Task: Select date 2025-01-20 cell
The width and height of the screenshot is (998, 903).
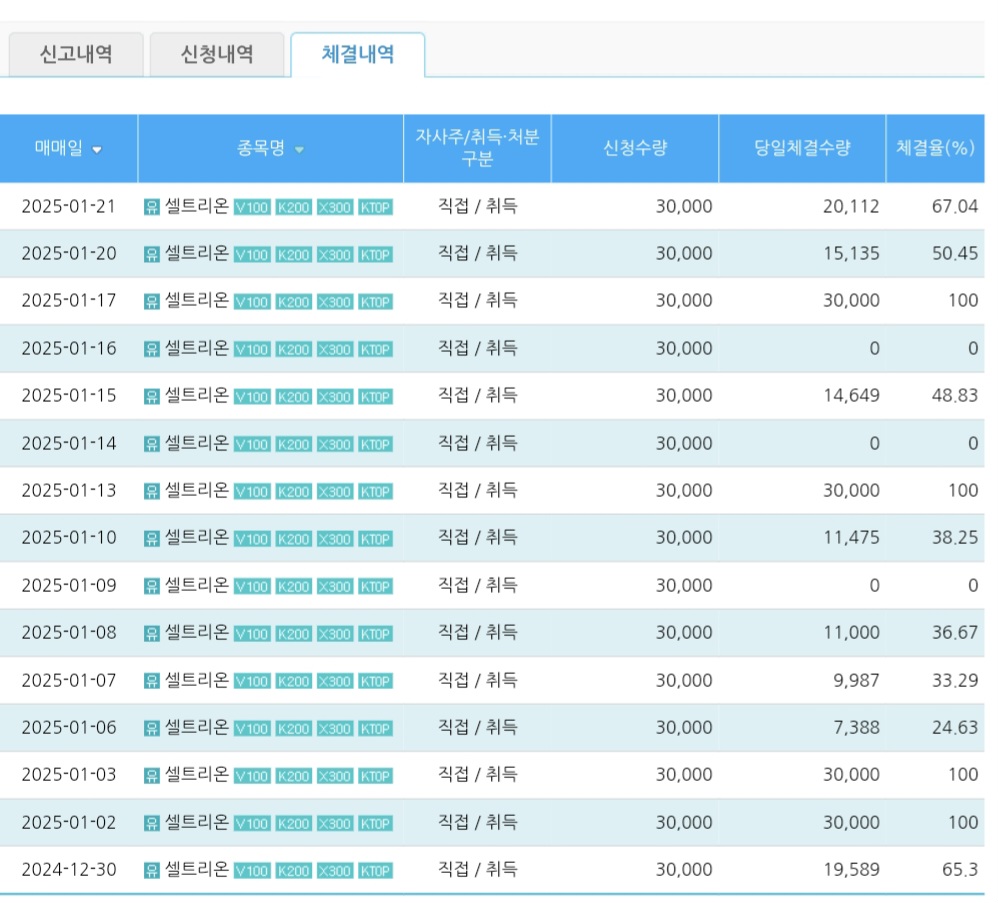Action: [x=69, y=254]
